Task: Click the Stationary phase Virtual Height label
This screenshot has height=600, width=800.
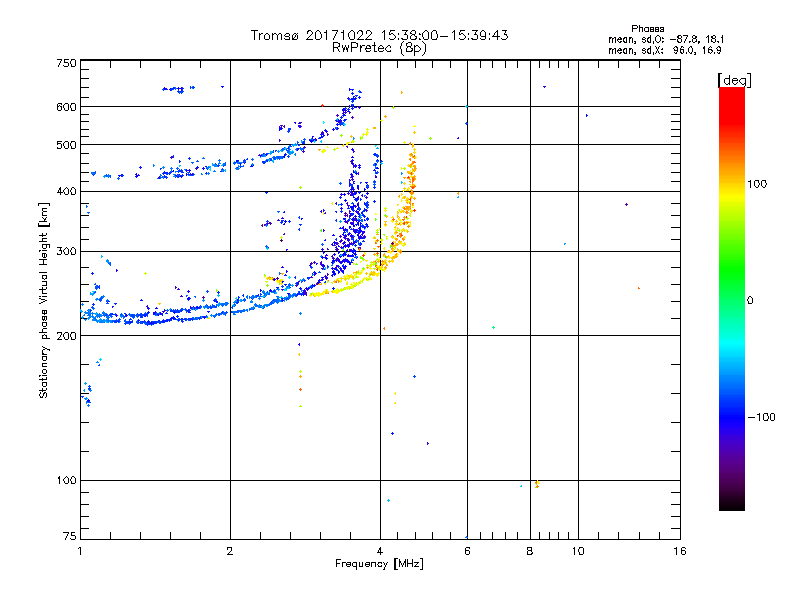Action: [44, 300]
